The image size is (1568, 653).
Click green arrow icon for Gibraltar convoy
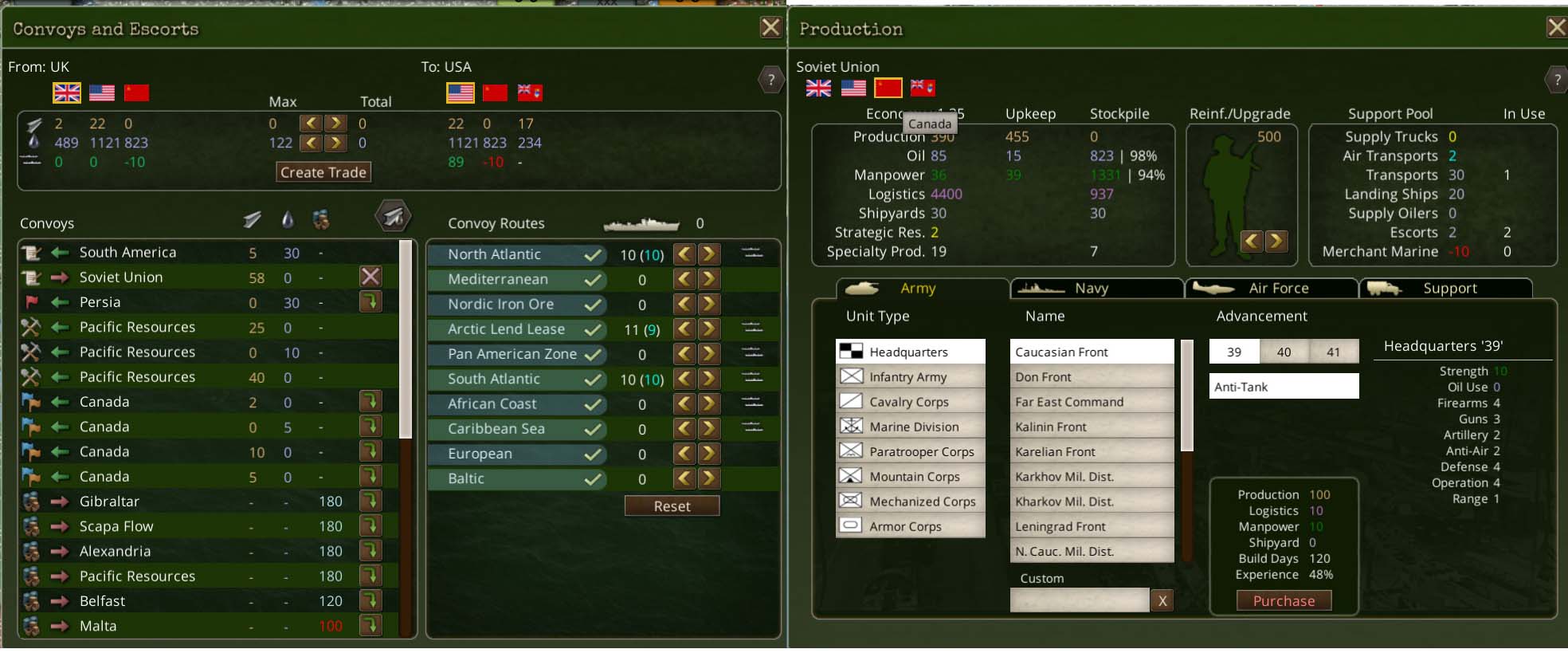coord(370,501)
